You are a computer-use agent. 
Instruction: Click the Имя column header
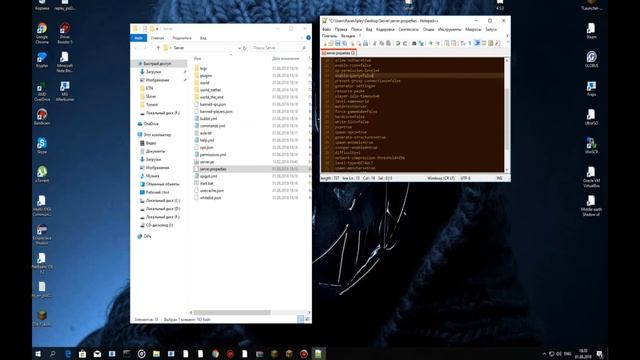click(x=198, y=58)
